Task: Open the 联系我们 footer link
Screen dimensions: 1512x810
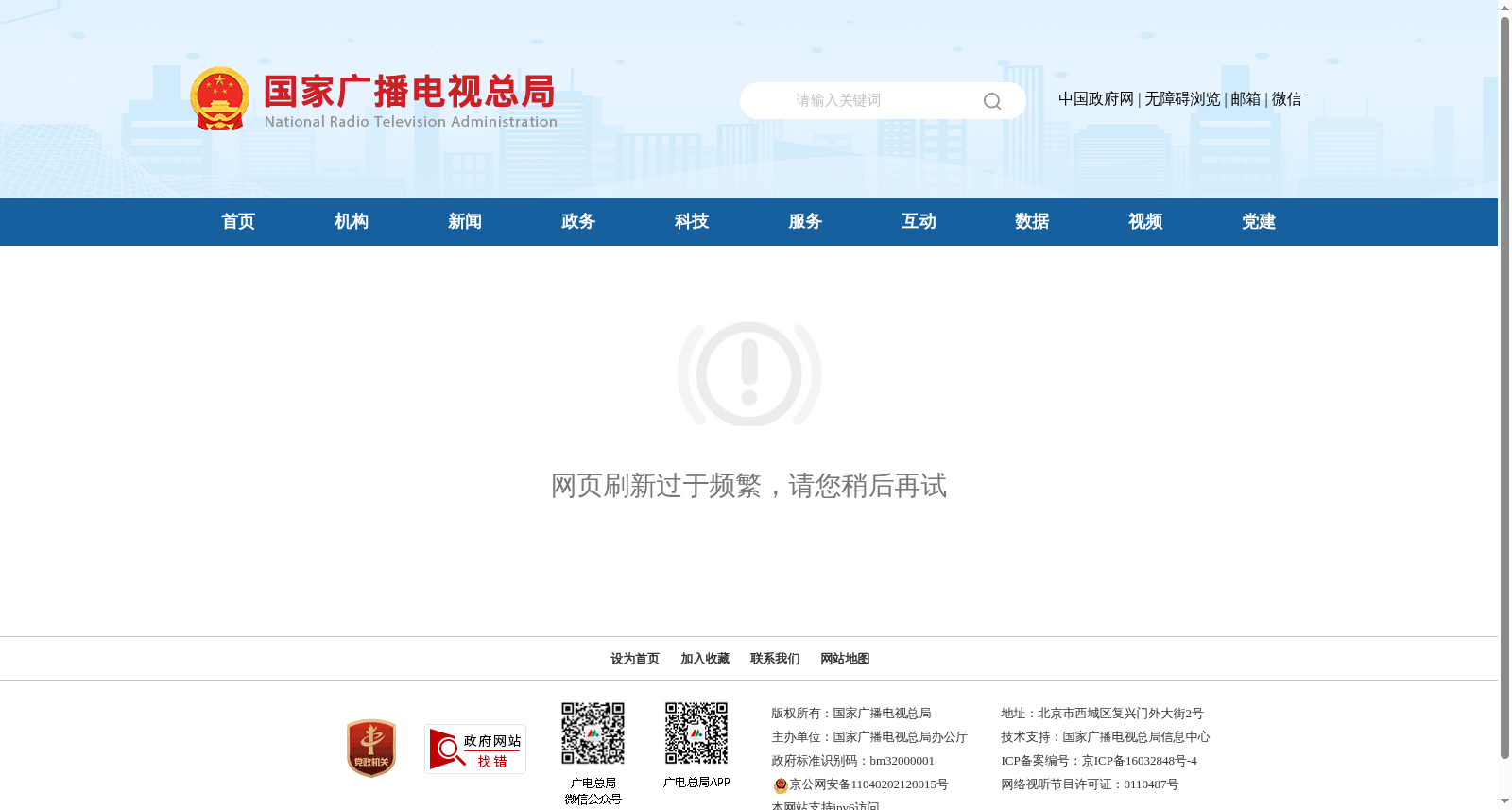Action: [775, 659]
